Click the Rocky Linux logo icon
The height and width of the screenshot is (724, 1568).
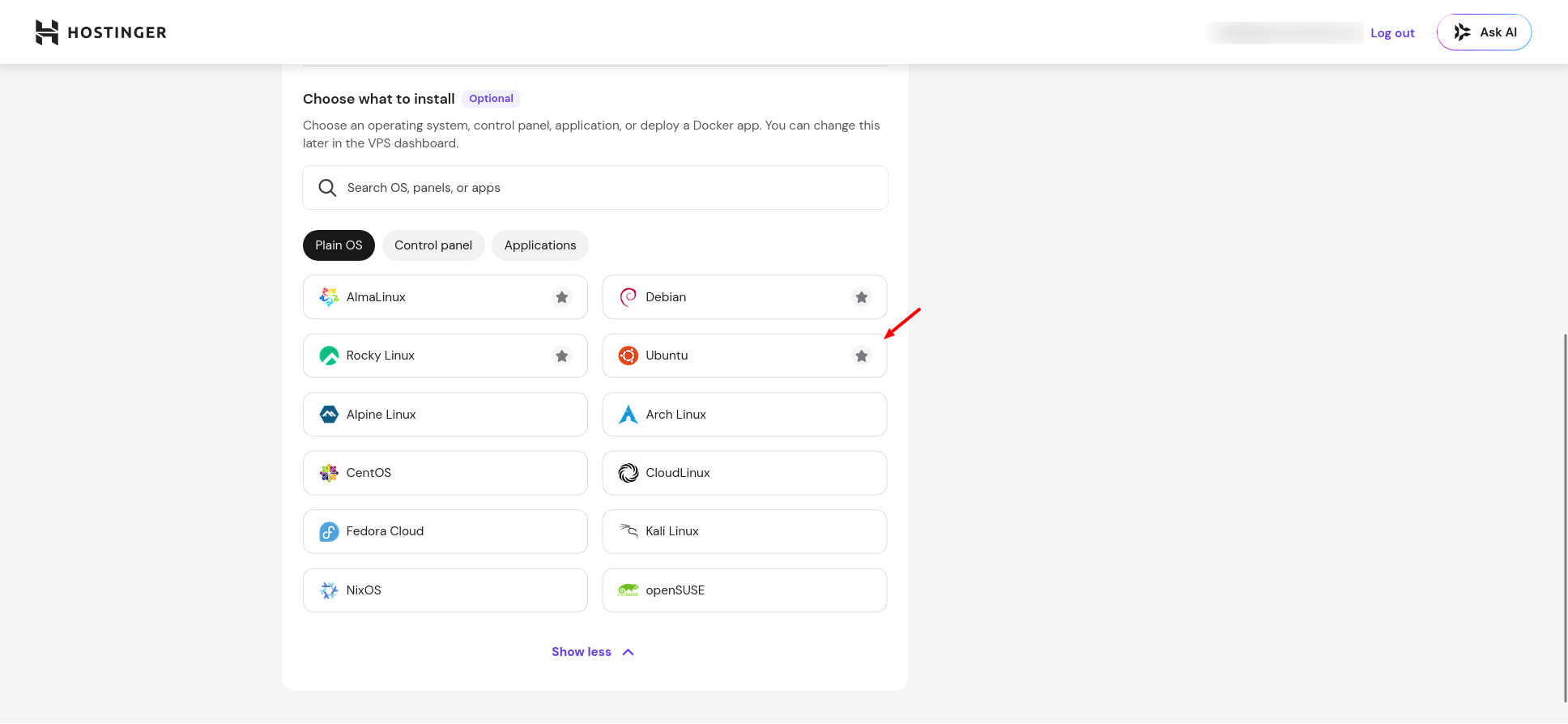tap(329, 356)
